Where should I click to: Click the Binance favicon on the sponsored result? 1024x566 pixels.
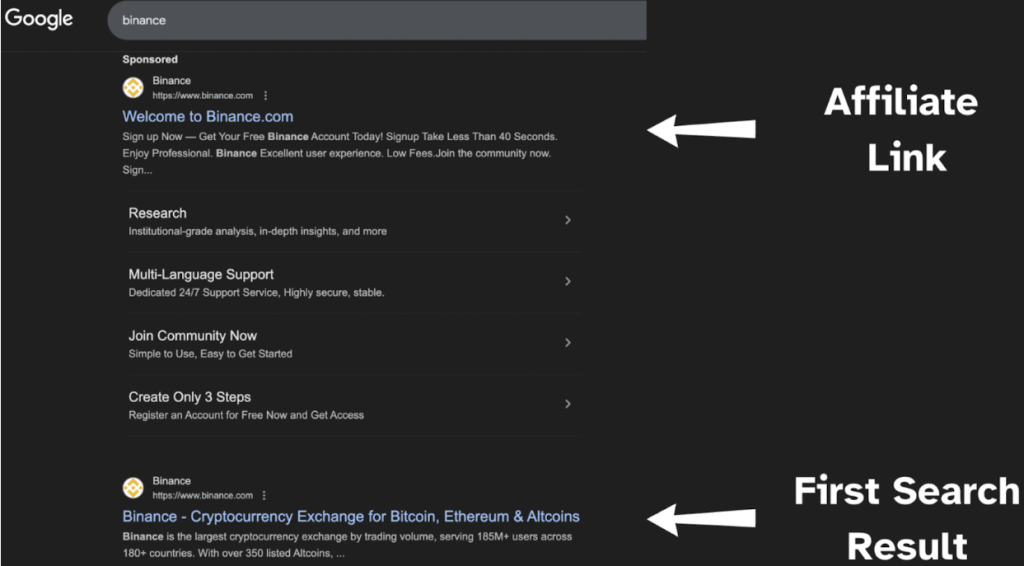[133, 87]
